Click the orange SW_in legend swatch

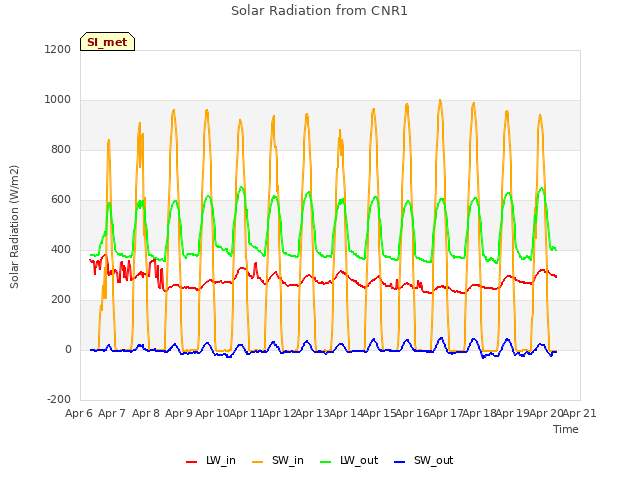258,462
